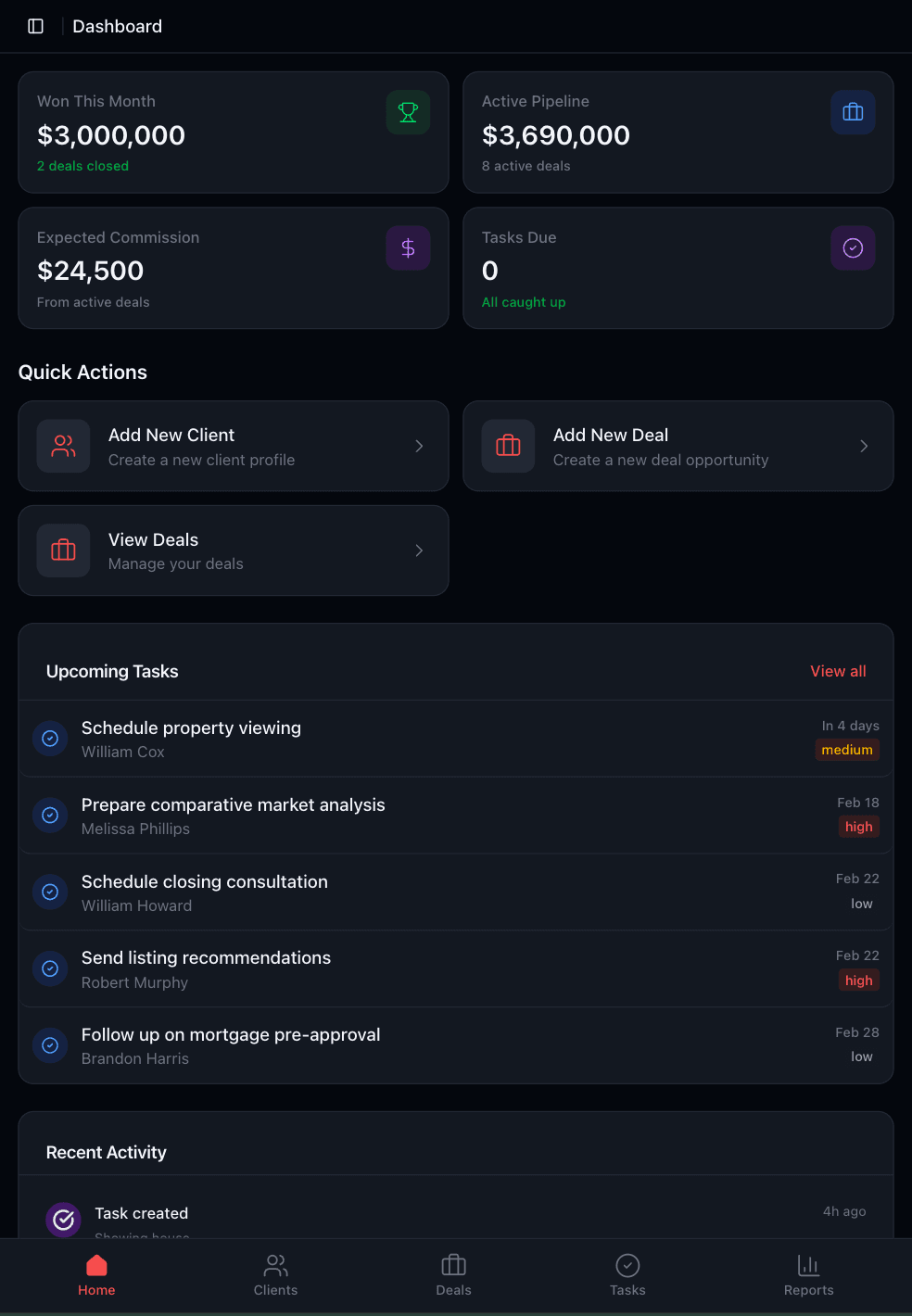The height and width of the screenshot is (1316, 912).
Task: Click the dollar icon on Expected Commission card
Action: [x=408, y=247]
